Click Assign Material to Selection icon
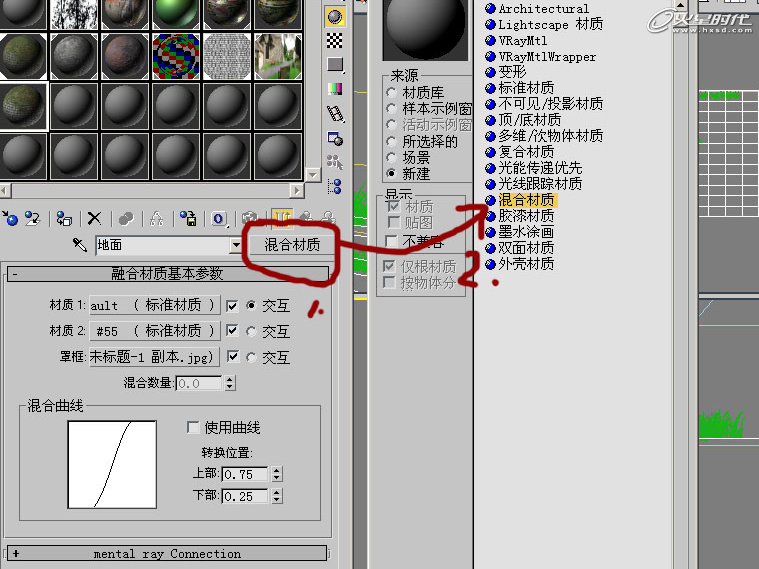 [64, 218]
